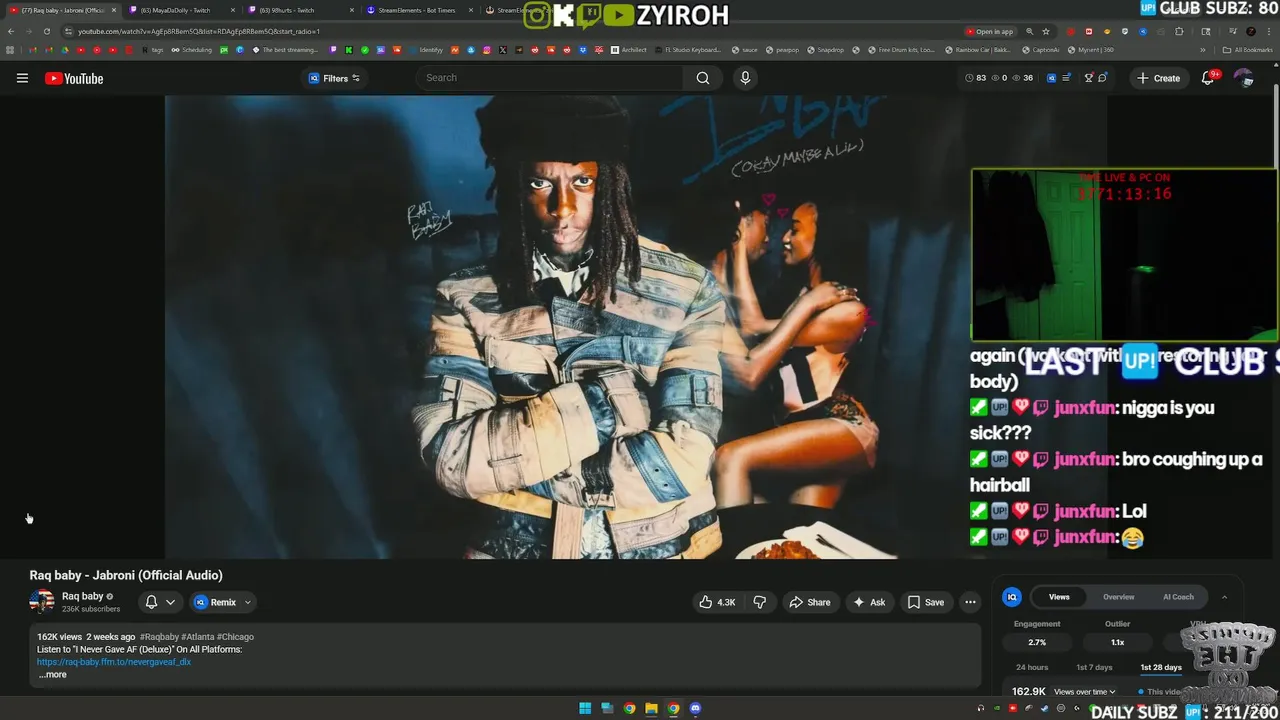Open Chrome extensions puzzle icon
The height and width of the screenshot is (720, 1280).
[x=1179, y=31]
